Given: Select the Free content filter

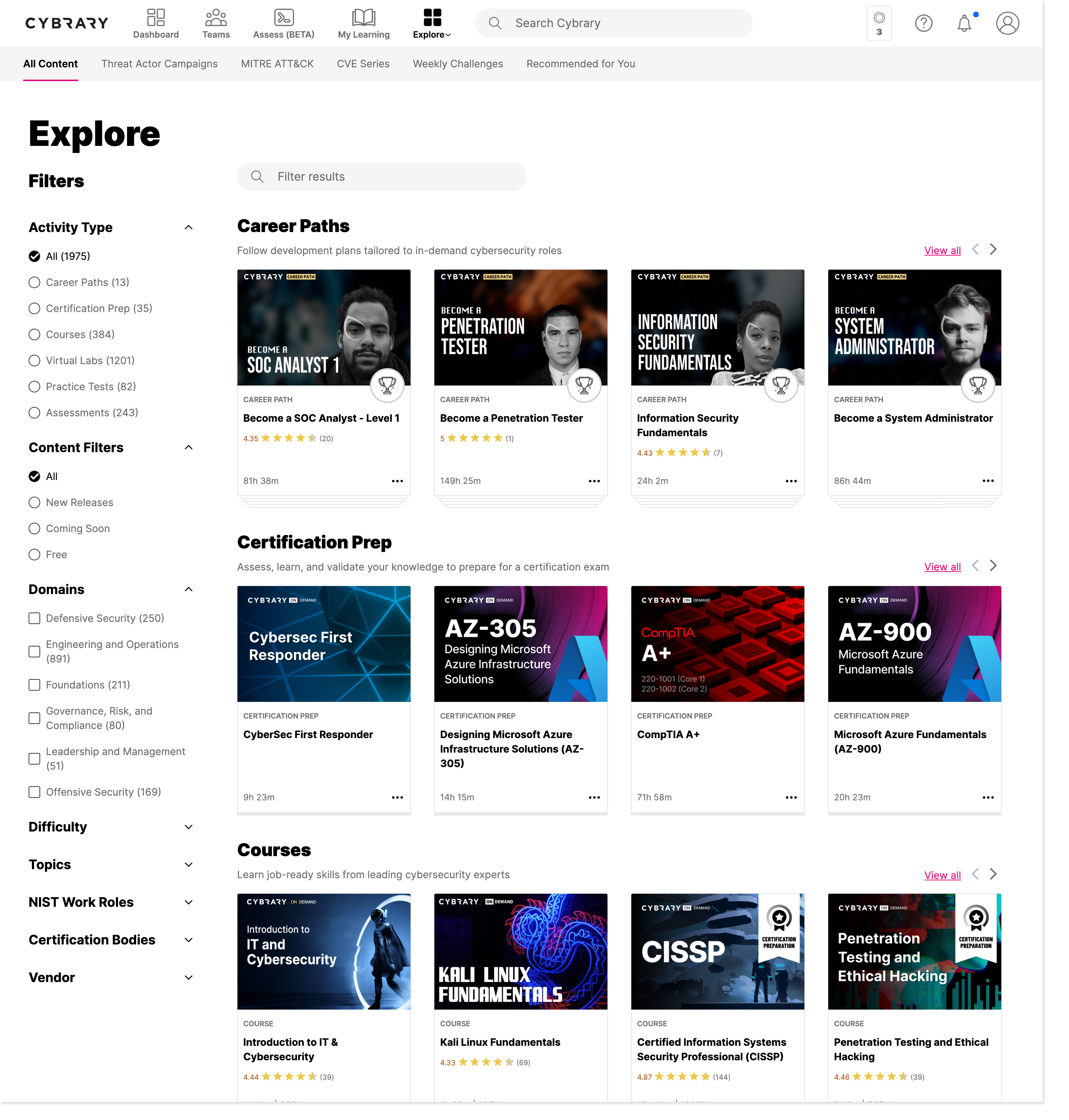Looking at the screenshot, I should [x=35, y=555].
